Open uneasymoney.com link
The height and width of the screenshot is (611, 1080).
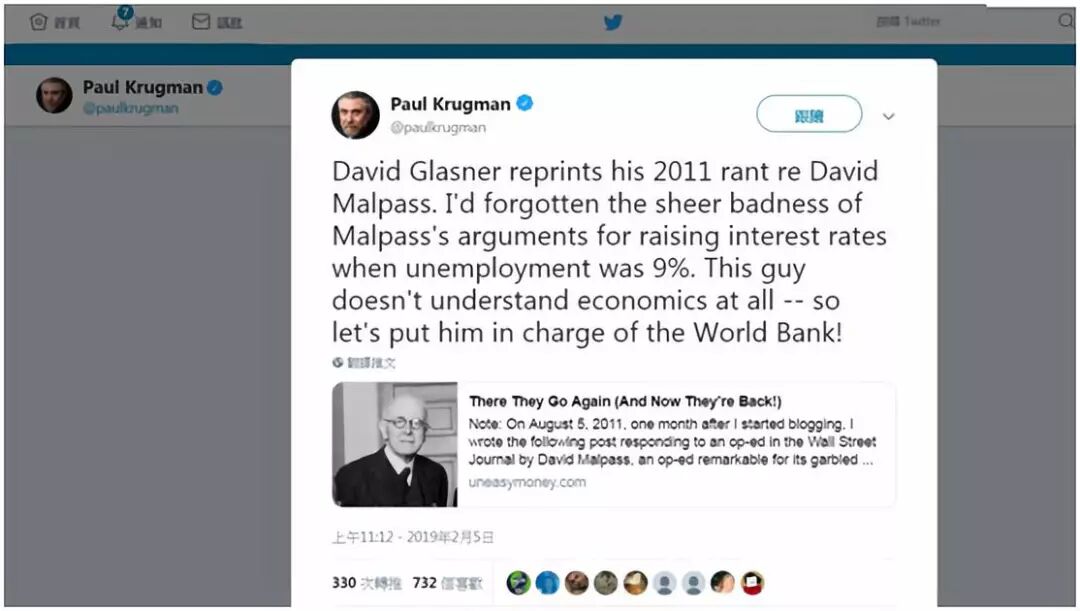pos(527,482)
